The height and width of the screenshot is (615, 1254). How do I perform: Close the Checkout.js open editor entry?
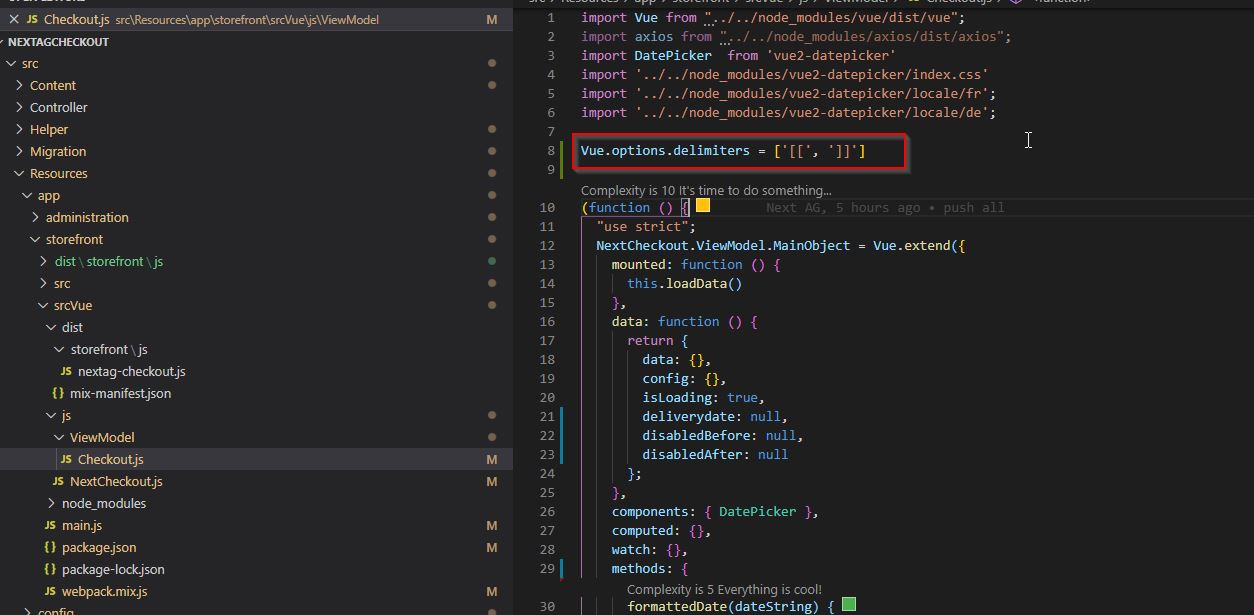tap(14, 19)
